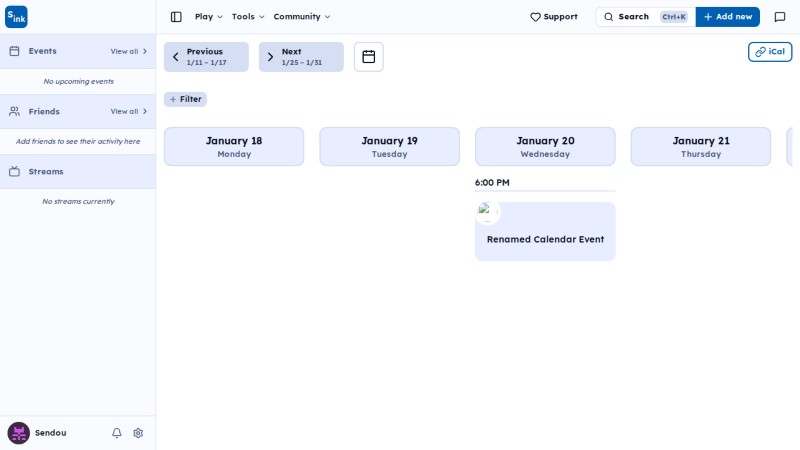
Task: Click the Sendou user avatar
Action: pos(18,433)
